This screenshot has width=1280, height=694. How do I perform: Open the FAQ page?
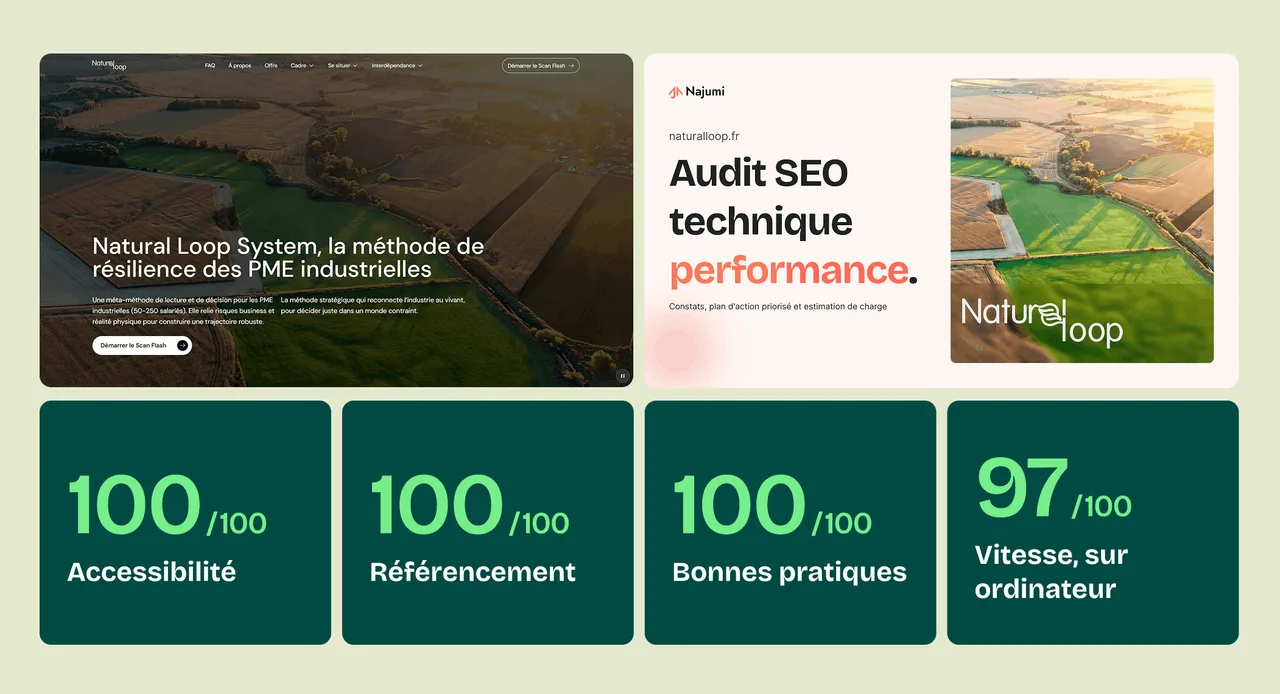(210, 66)
